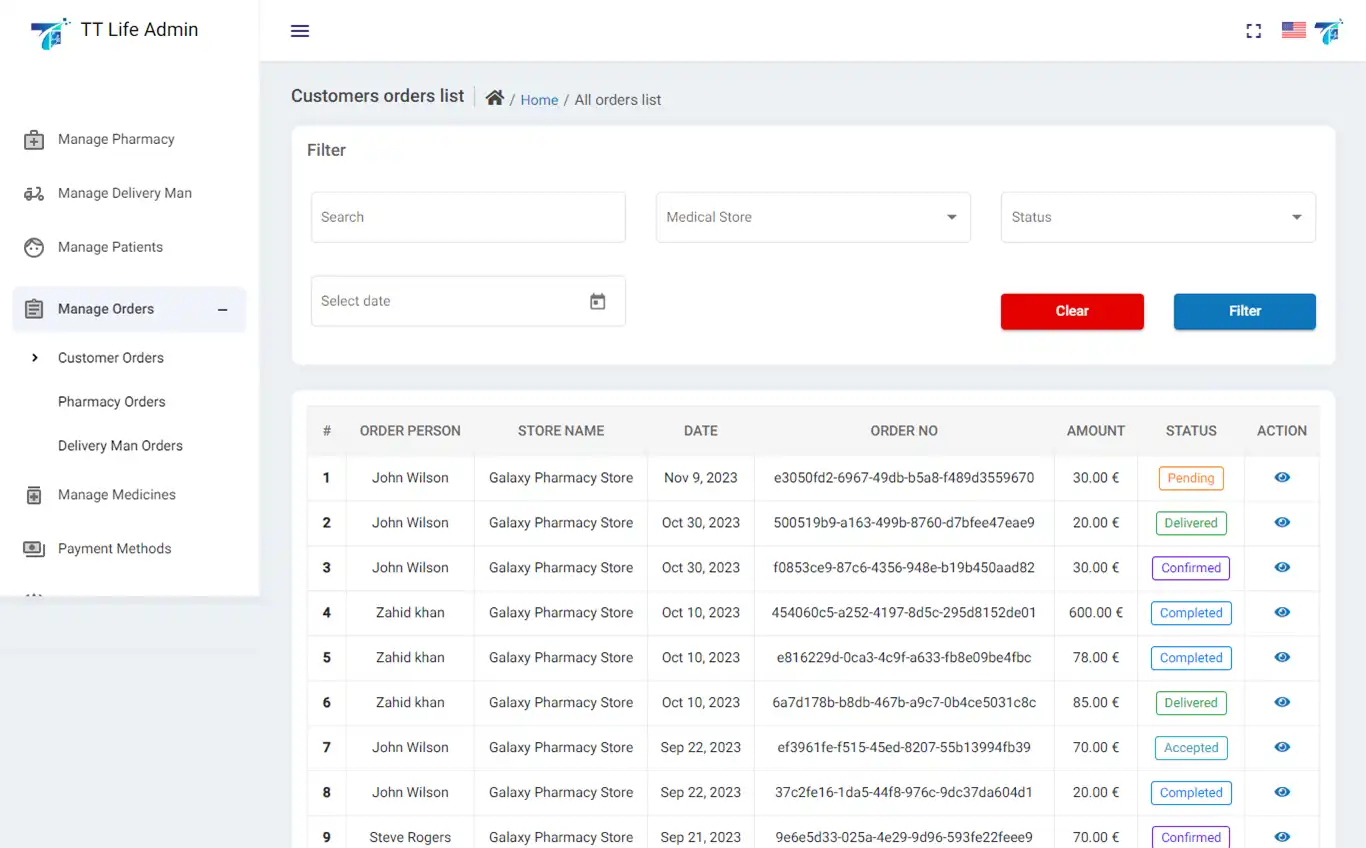This screenshot has height=848, width=1366.
Task: Expand the Customer Orders submenu
Action: (111, 357)
